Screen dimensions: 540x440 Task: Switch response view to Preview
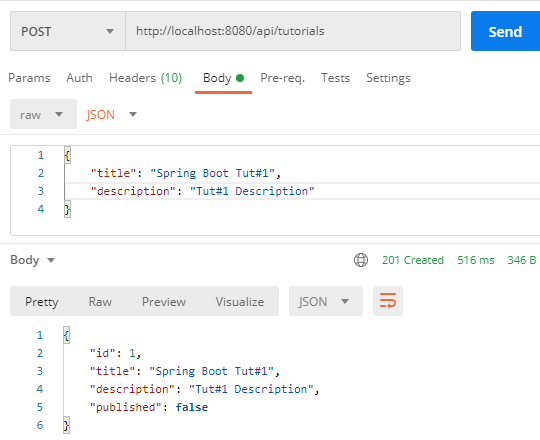(164, 302)
